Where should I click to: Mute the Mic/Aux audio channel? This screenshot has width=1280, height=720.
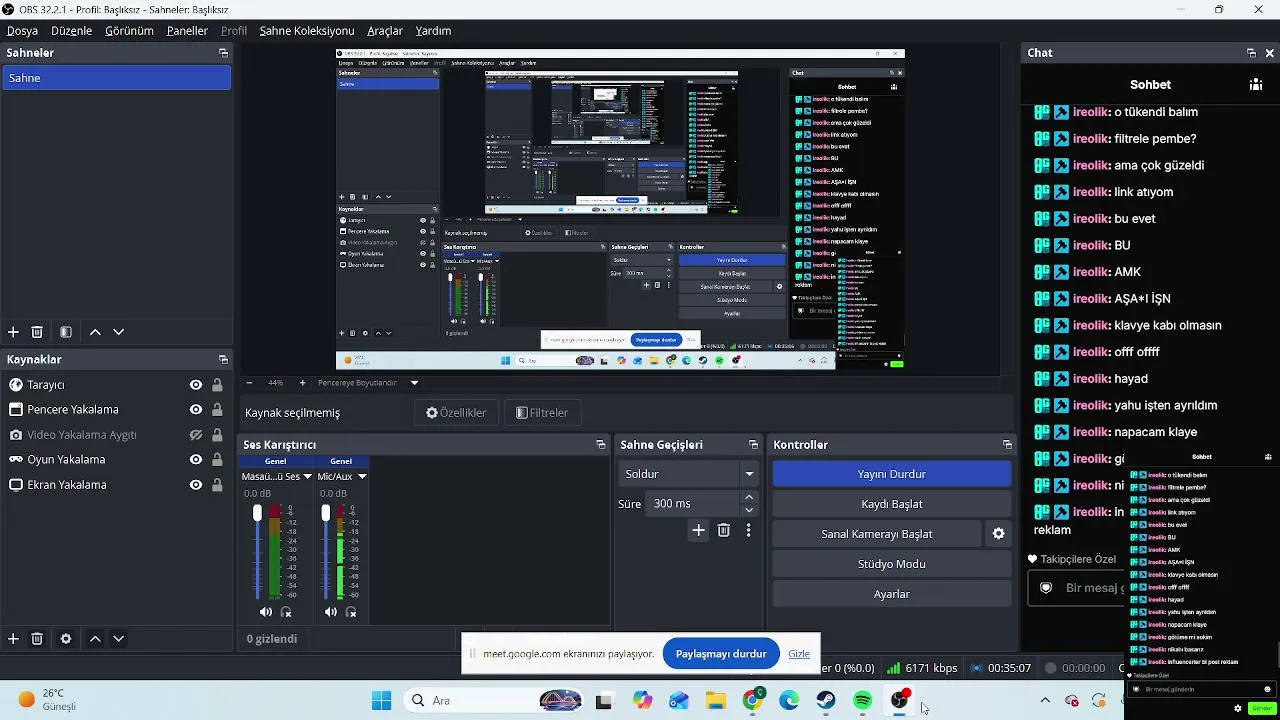(331, 612)
